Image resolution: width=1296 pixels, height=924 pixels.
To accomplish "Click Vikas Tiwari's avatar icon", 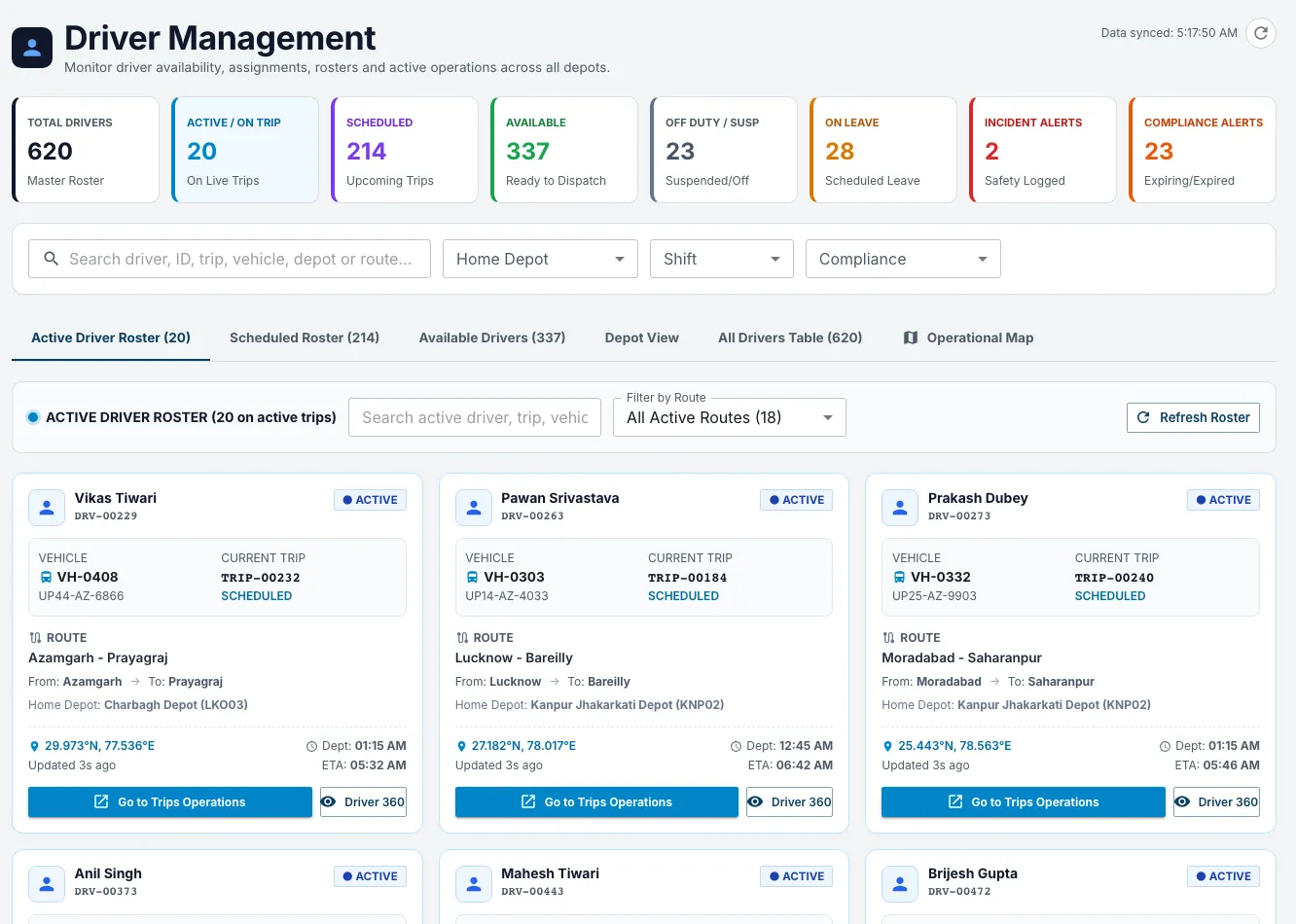I will (x=47, y=507).
